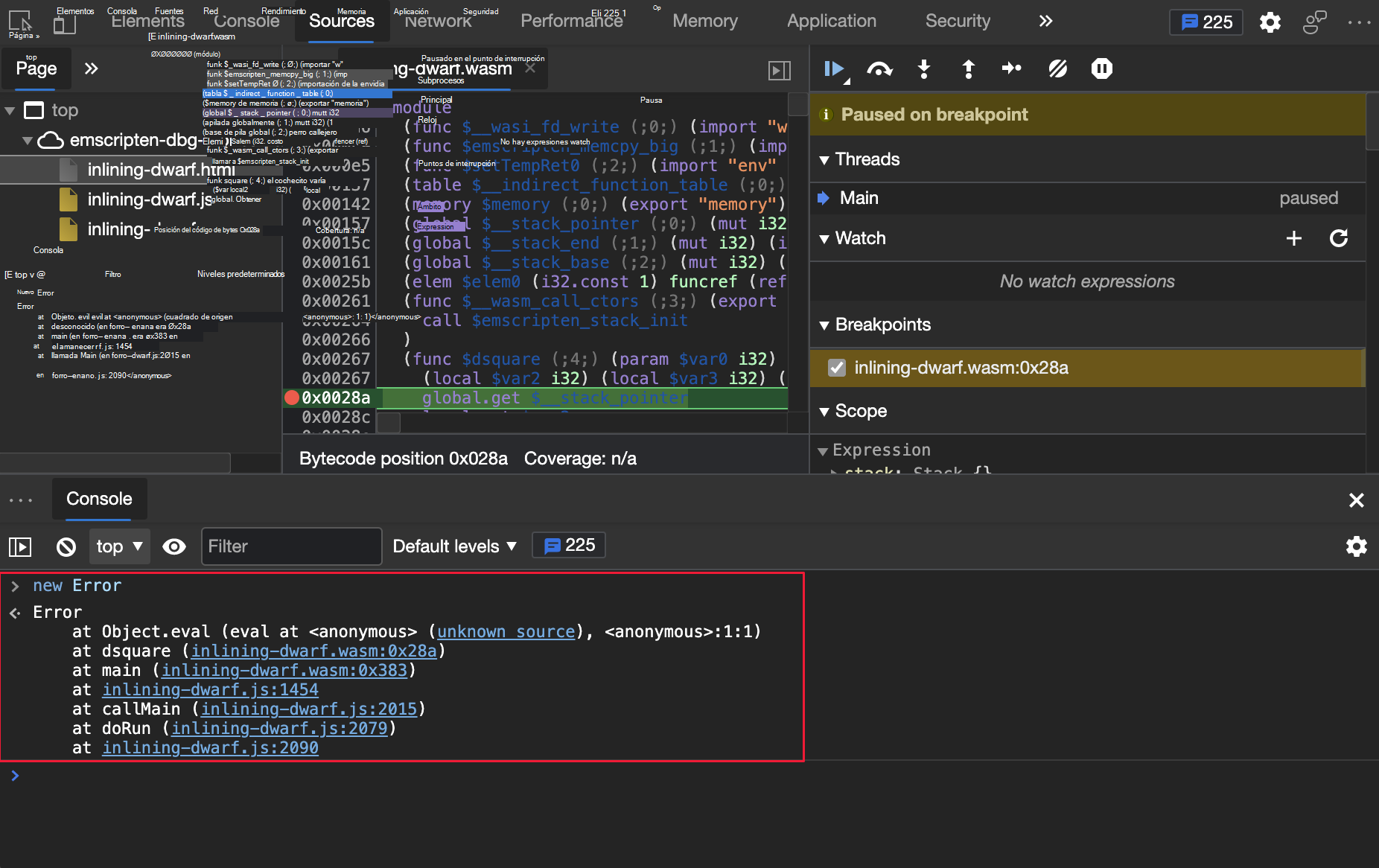Click the console Filter input field
Image resolution: width=1379 pixels, height=868 pixels.
(291, 546)
